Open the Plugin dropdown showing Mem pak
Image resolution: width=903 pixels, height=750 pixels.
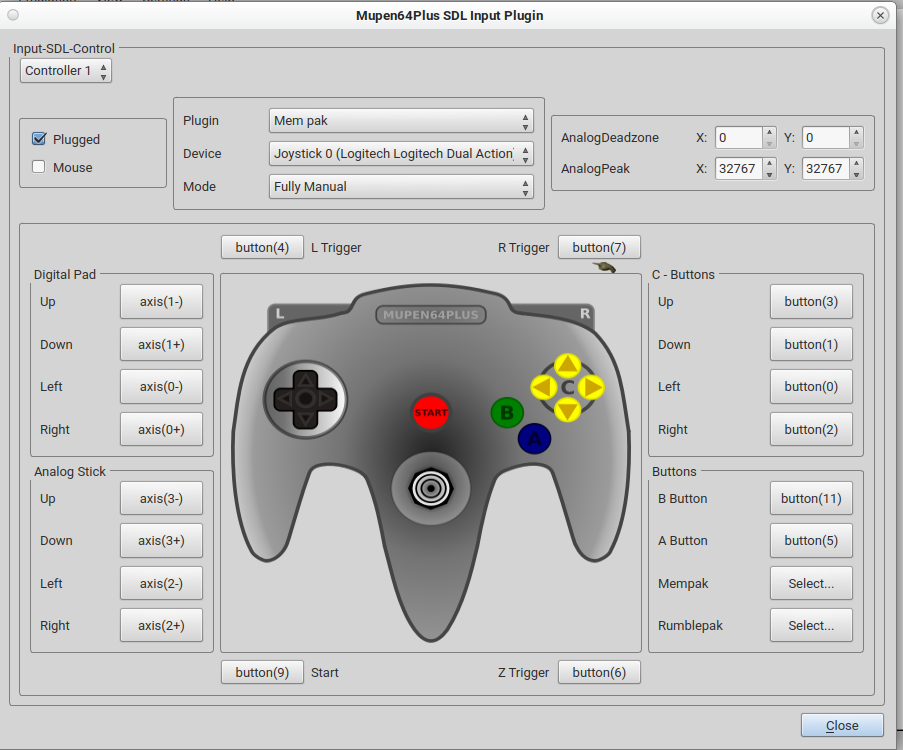tap(400, 120)
